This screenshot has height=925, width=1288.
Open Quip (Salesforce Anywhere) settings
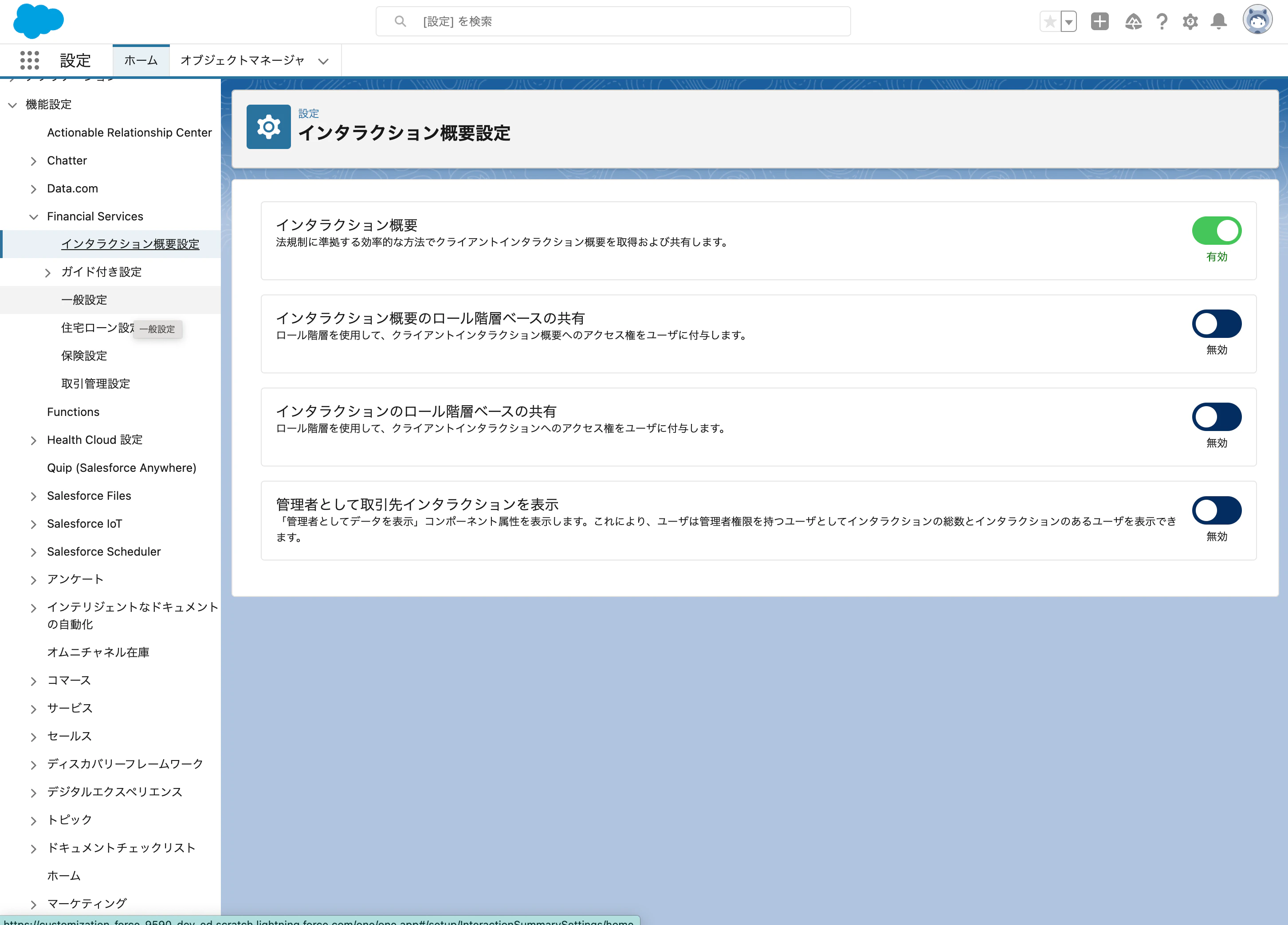(x=122, y=468)
